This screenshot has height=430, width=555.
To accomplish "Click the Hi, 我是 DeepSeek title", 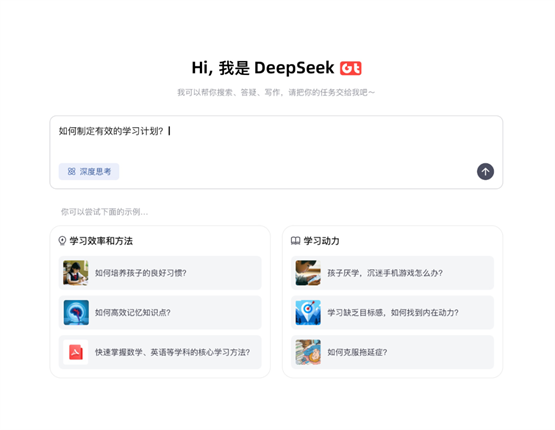I will click(263, 68).
